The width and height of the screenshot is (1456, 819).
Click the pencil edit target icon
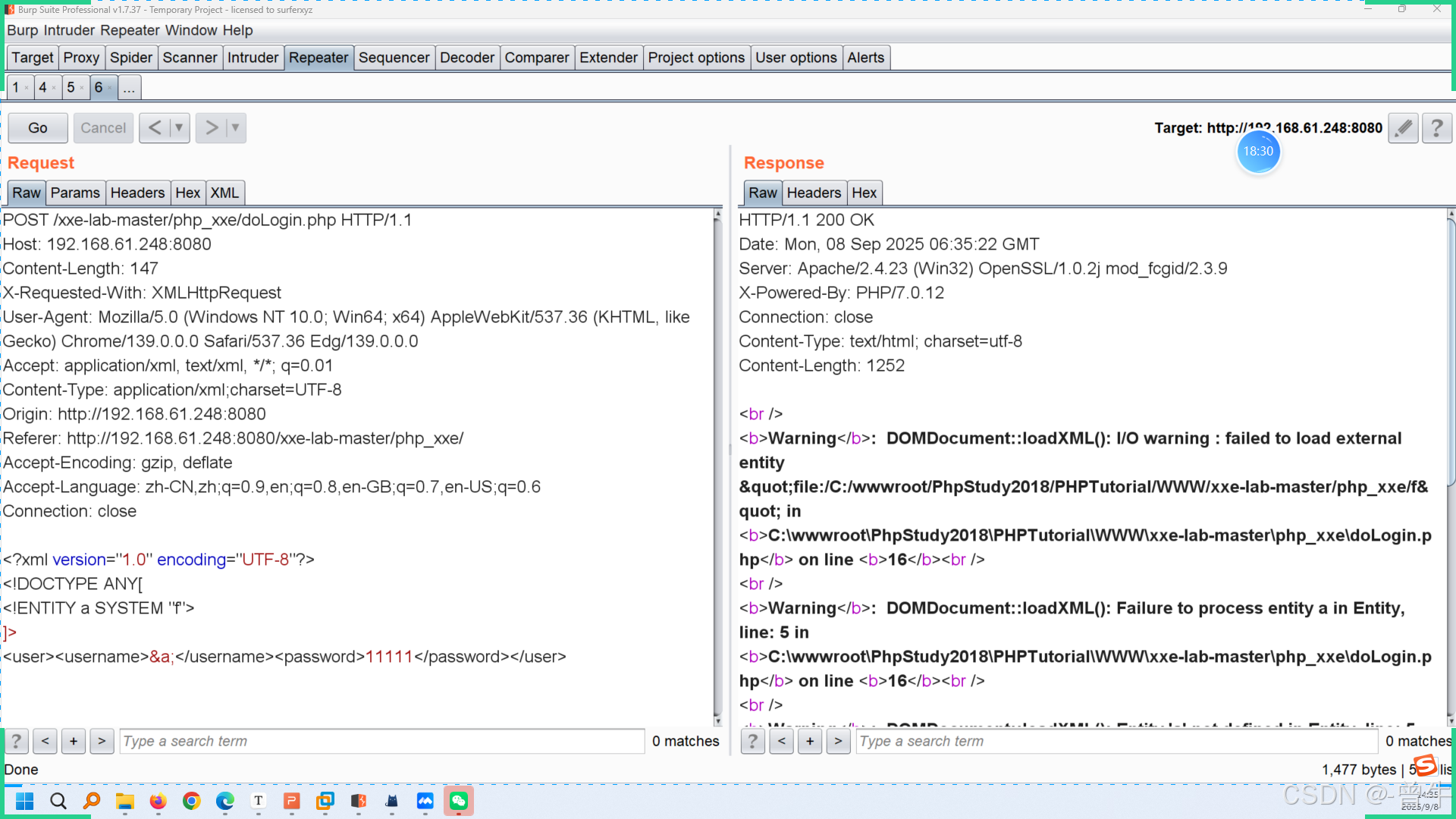tap(1403, 128)
